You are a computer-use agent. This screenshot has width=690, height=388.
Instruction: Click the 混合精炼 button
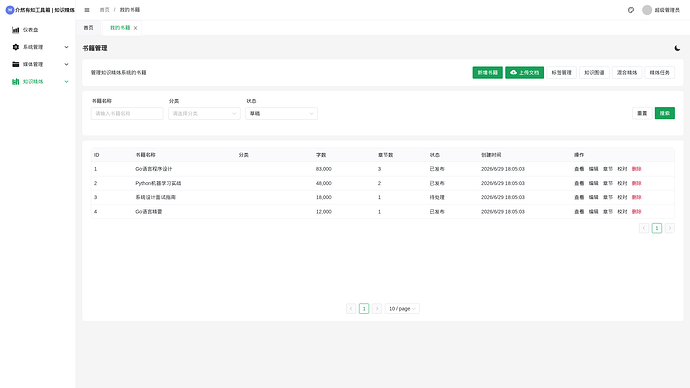(x=627, y=73)
